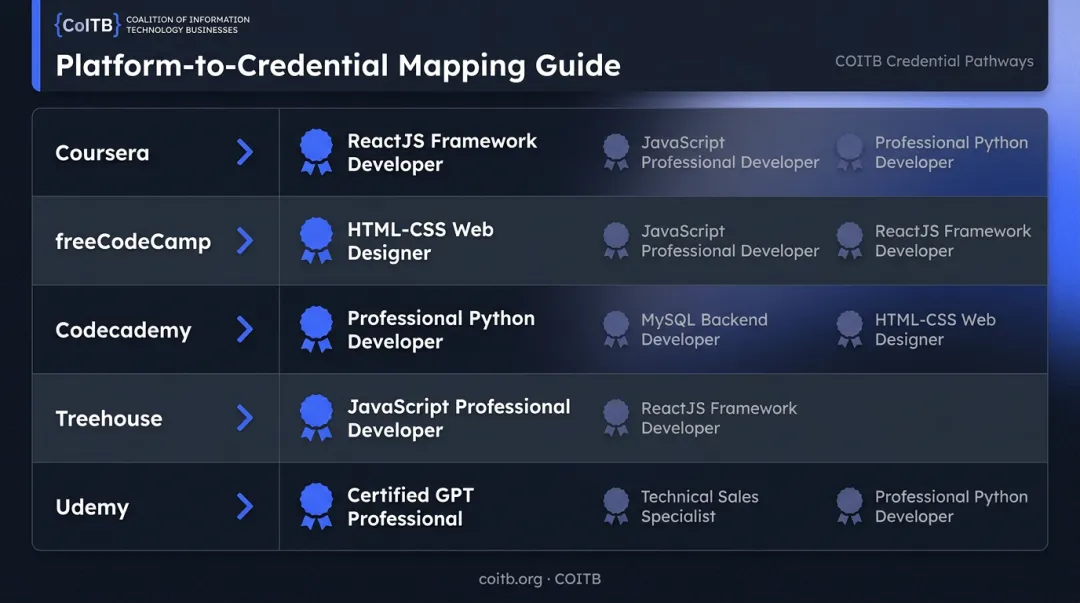Click the Udemy row chevron arrow
The height and width of the screenshot is (603, 1080).
point(245,507)
